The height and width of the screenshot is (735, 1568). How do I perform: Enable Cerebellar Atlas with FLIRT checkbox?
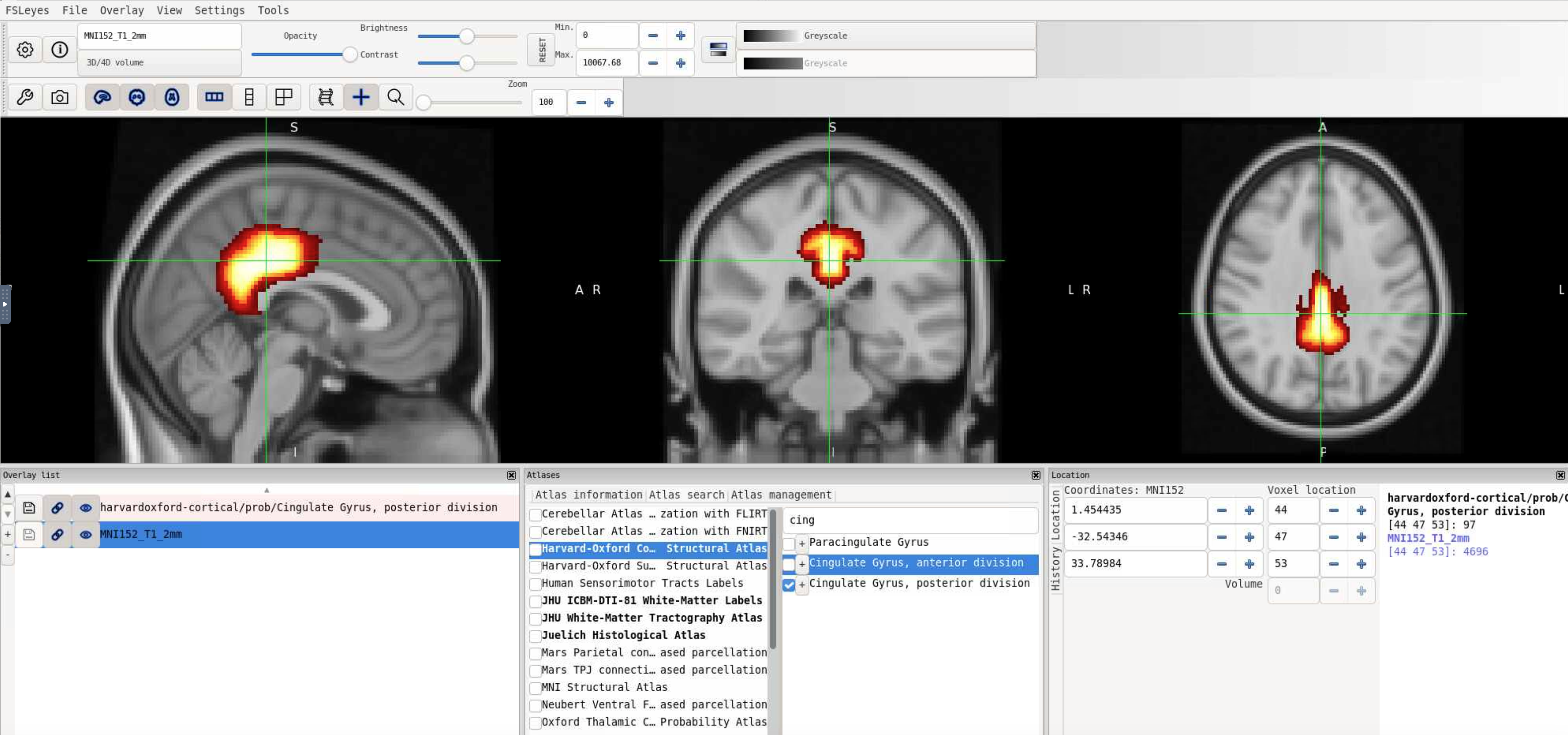coord(535,515)
